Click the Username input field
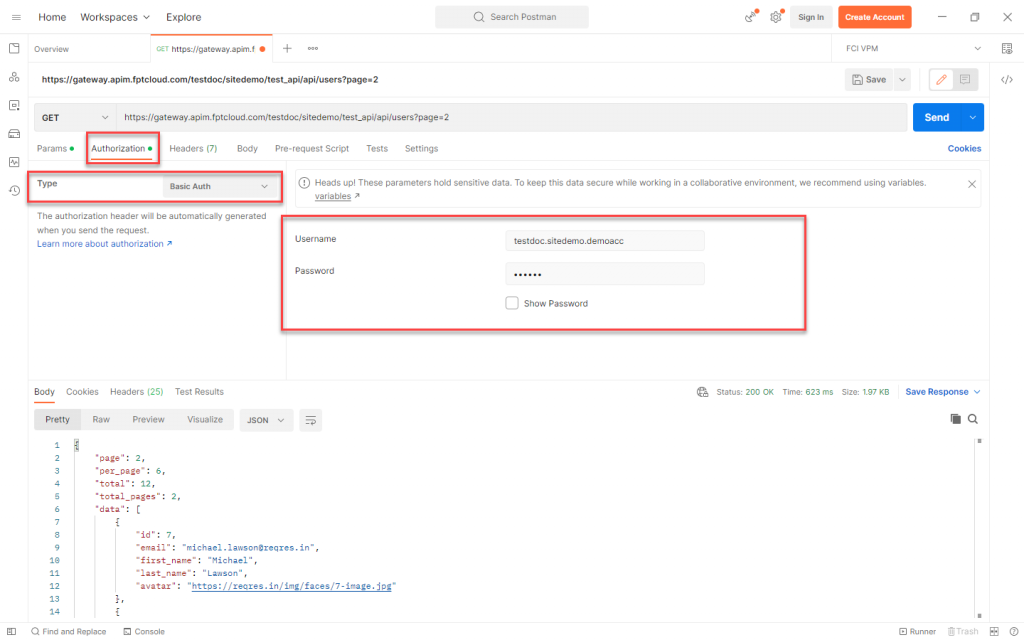The height and width of the screenshot is (640, 1024). 604,240
